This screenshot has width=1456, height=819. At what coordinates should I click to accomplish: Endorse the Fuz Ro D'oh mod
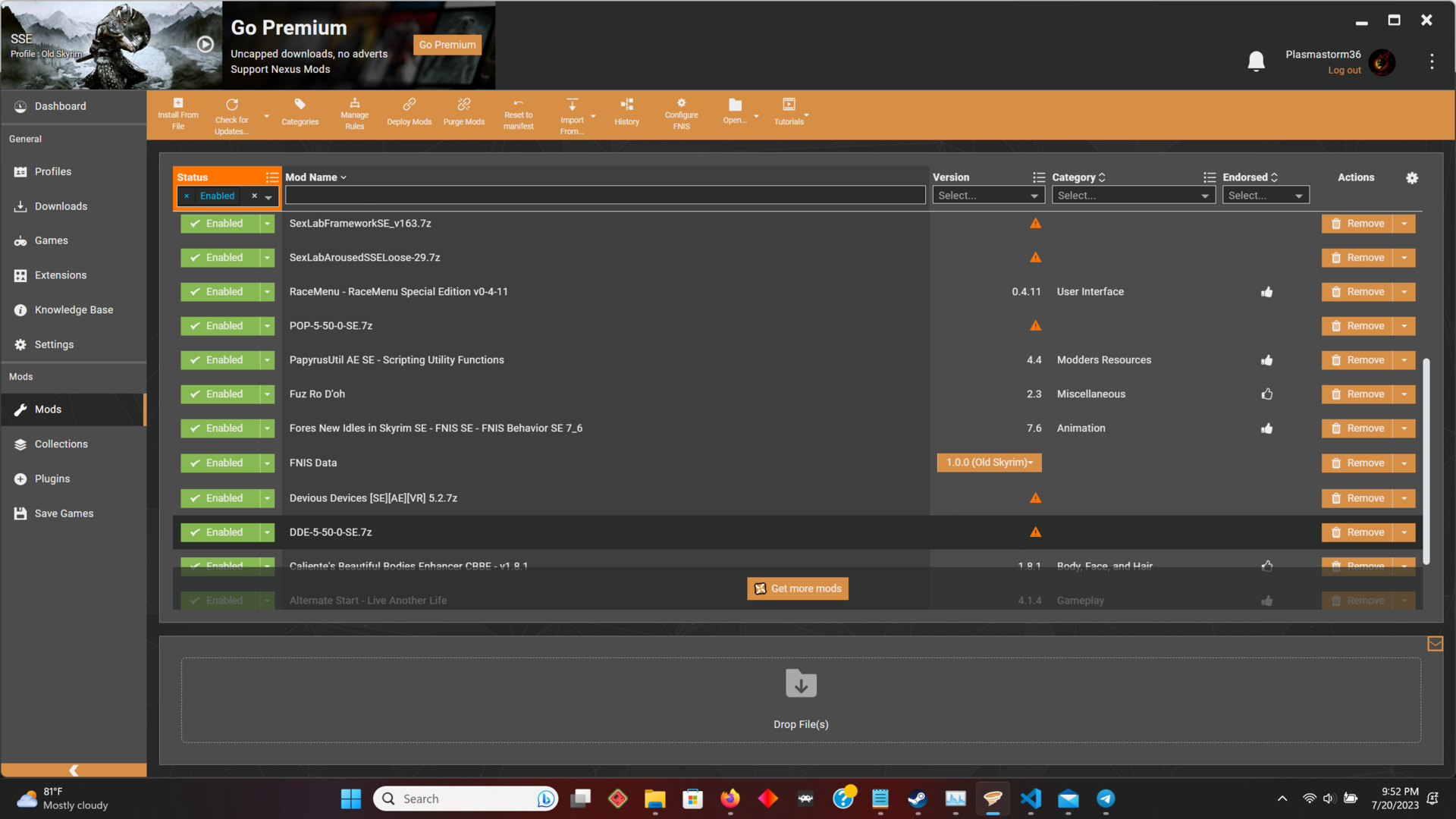click(1266, 394)
